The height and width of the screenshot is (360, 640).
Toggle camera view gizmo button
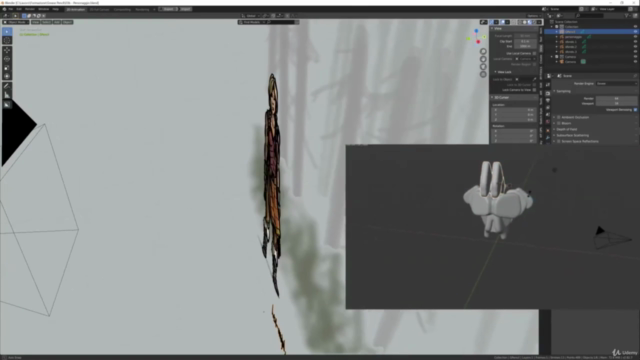click(483, 67)
